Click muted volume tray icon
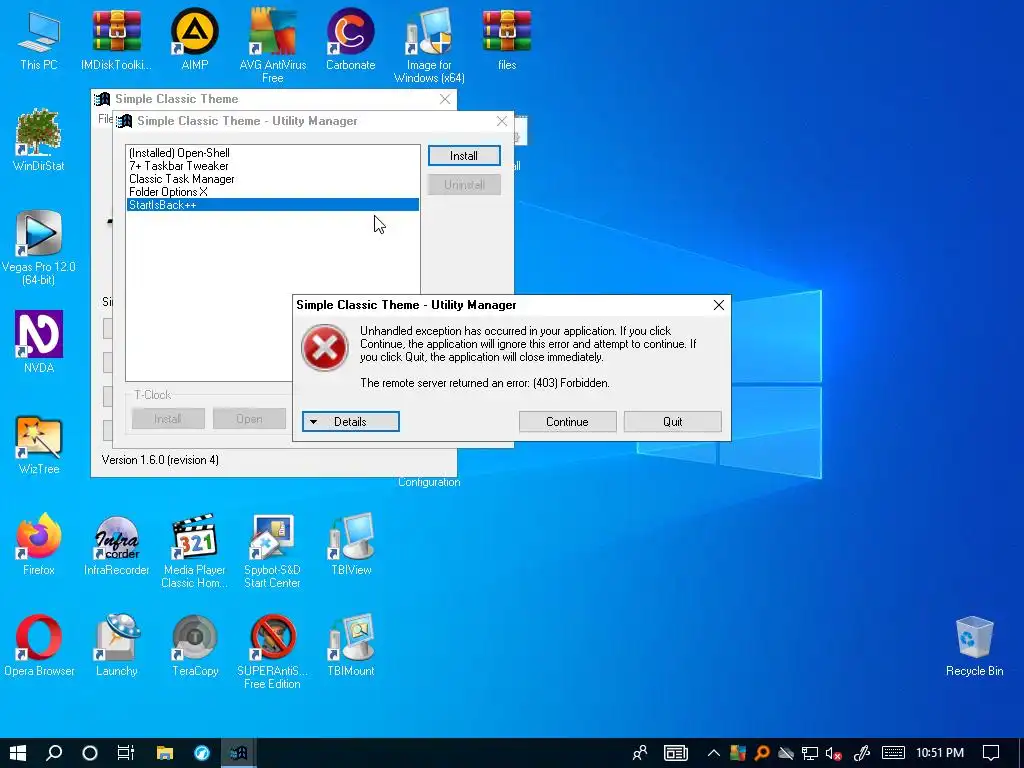Screen dimensions: 1024x768 pos(833,753)
